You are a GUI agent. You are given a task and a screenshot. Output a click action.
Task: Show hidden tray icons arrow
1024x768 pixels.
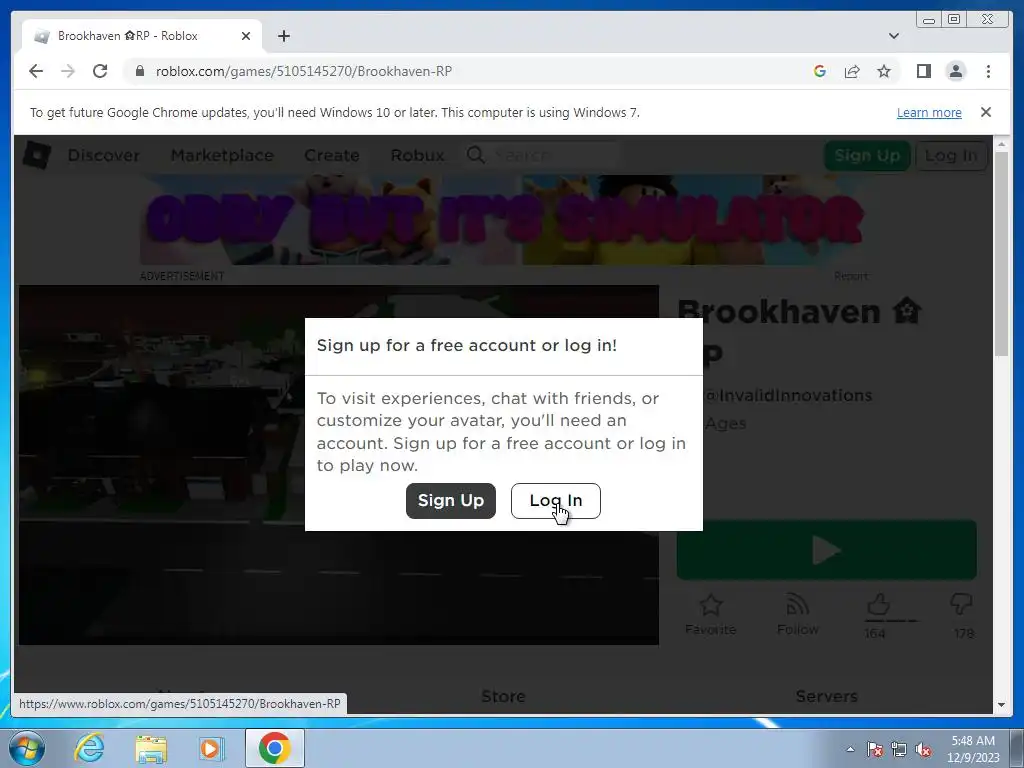coord(850,749)
